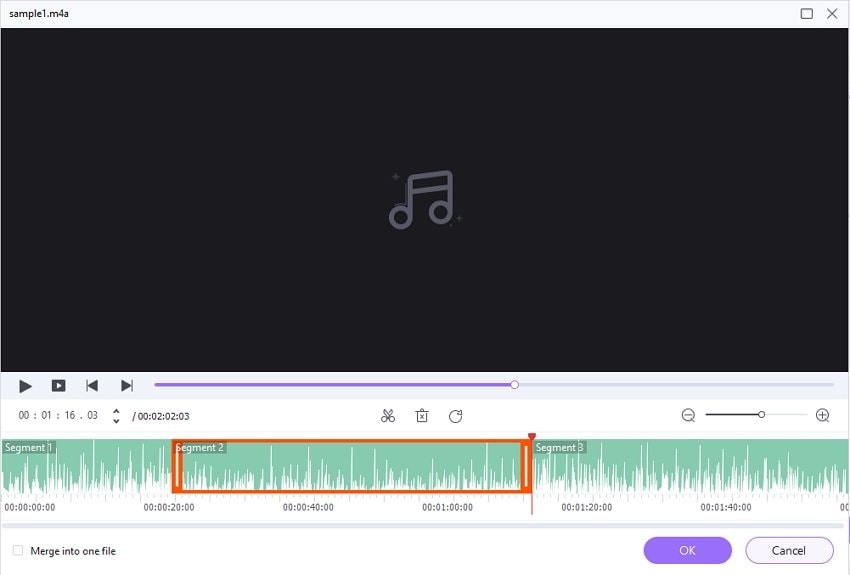Click the 00:01:40:00 timeline mark
850x575 pixels.
click(x=726, y=507)
